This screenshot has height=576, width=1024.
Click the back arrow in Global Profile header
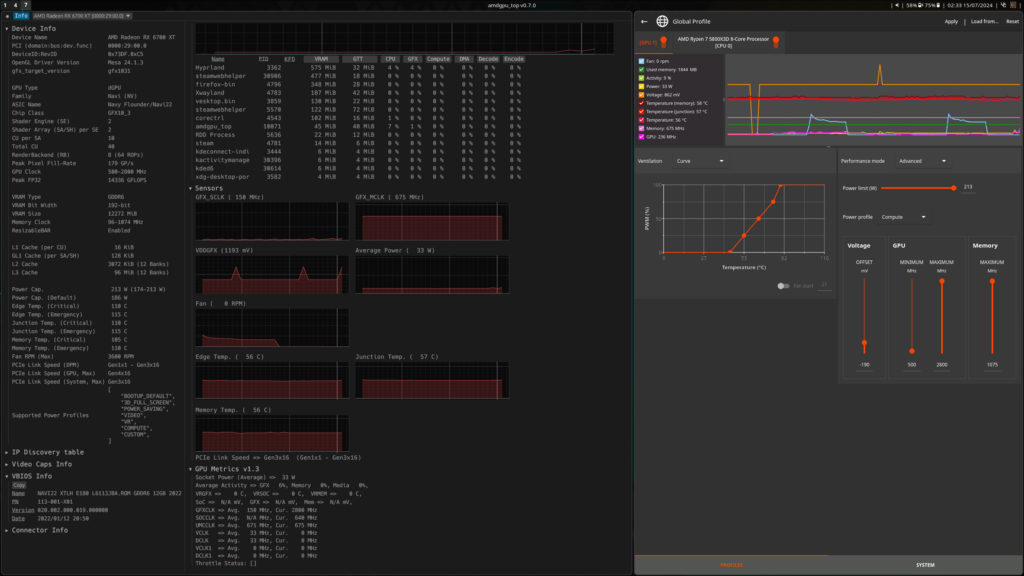[x=644, y=22]
